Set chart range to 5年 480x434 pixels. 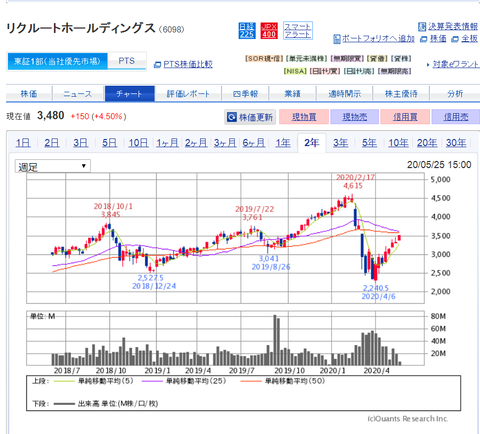(369, 143)
